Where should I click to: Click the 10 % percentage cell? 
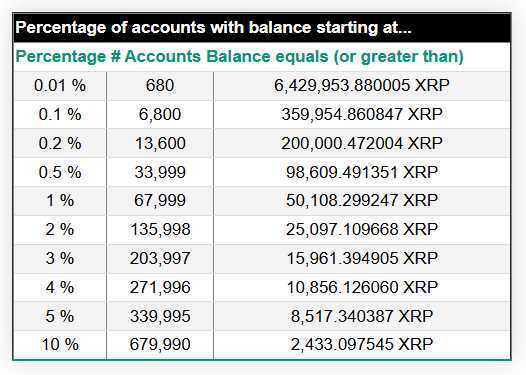[60, 345]
